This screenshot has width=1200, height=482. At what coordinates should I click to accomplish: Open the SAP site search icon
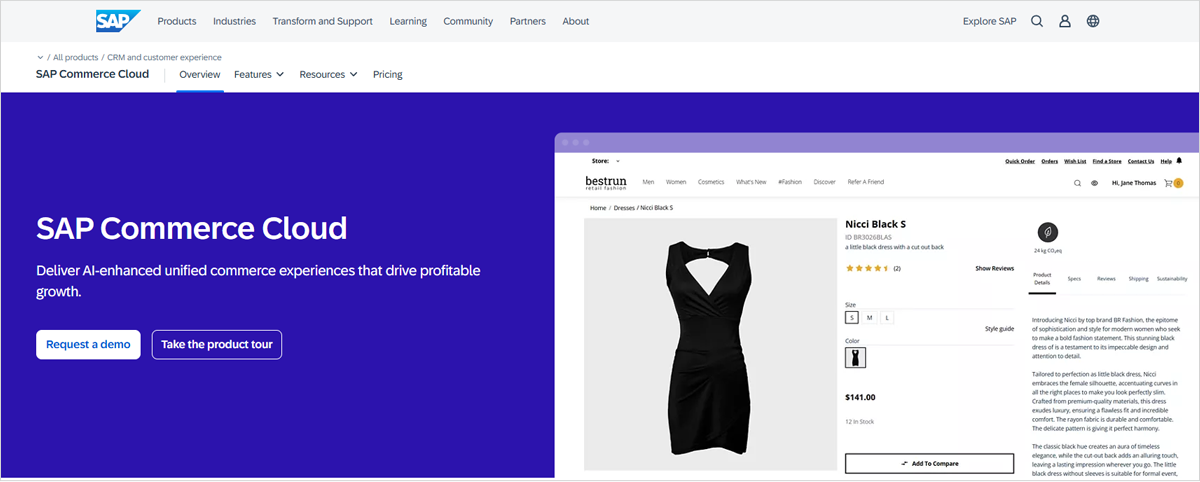click(1037, 21)
